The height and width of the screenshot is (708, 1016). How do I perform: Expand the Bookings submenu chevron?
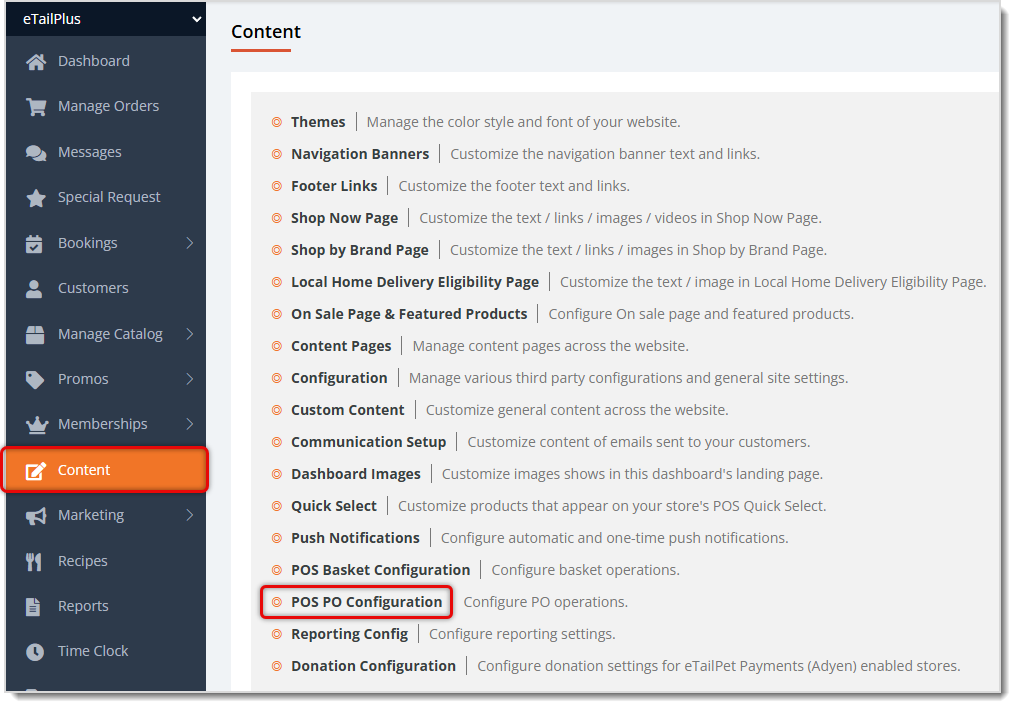pos(189,243)
